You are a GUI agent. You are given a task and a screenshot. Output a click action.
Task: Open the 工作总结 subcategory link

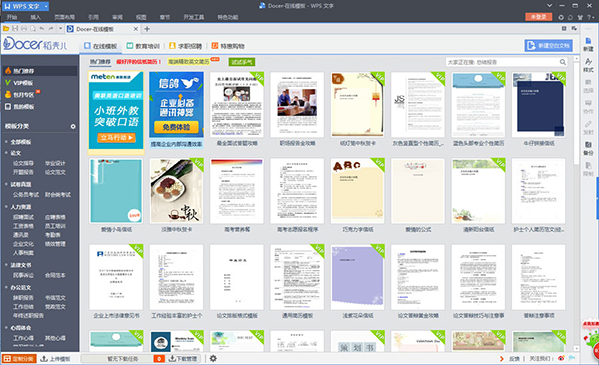(23, 307)
